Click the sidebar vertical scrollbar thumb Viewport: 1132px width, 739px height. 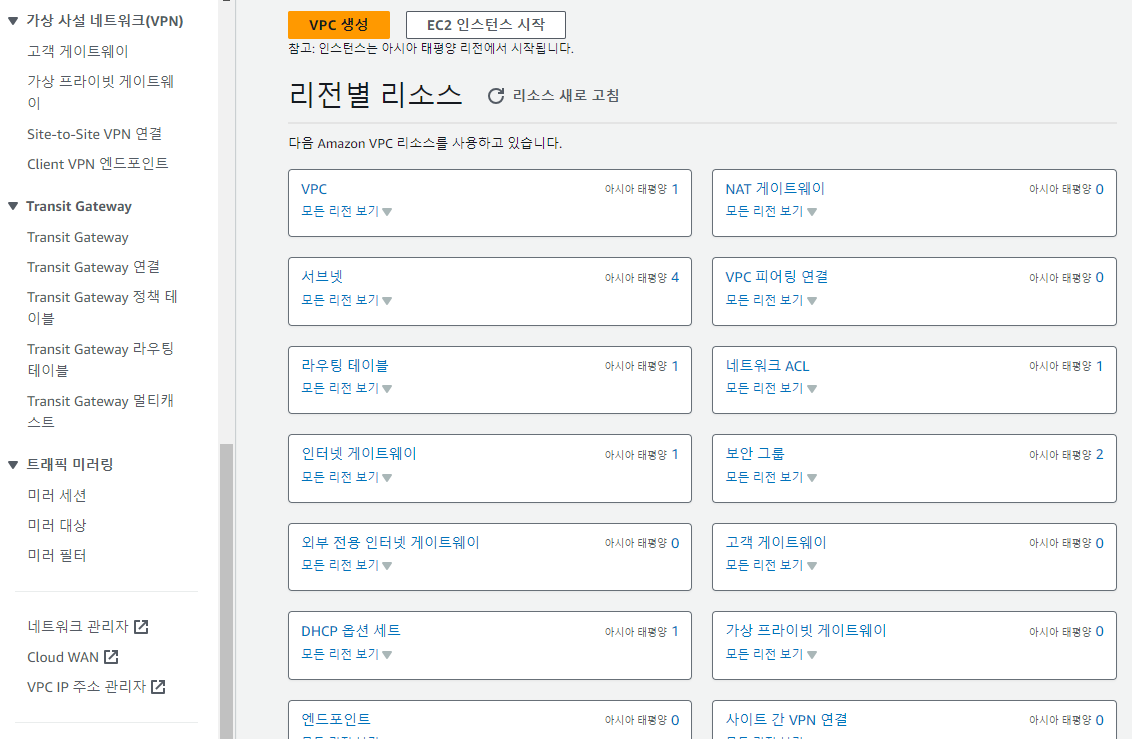tap(226, 591)
